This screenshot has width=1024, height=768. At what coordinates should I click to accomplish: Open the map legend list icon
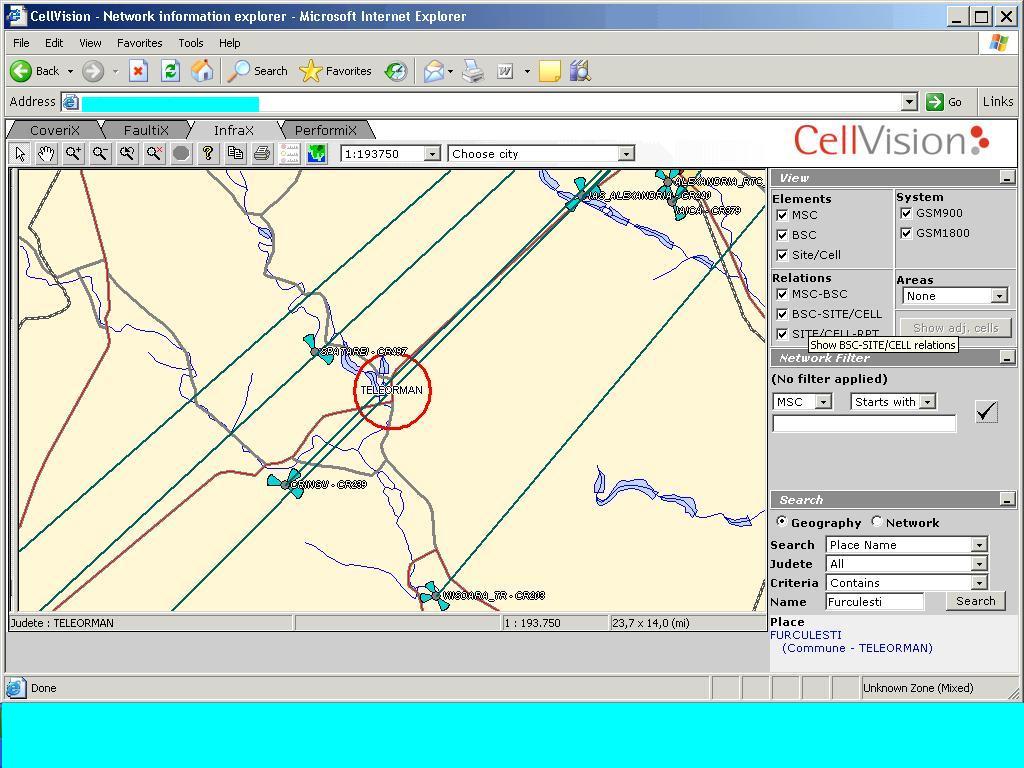tap(289, 153)
